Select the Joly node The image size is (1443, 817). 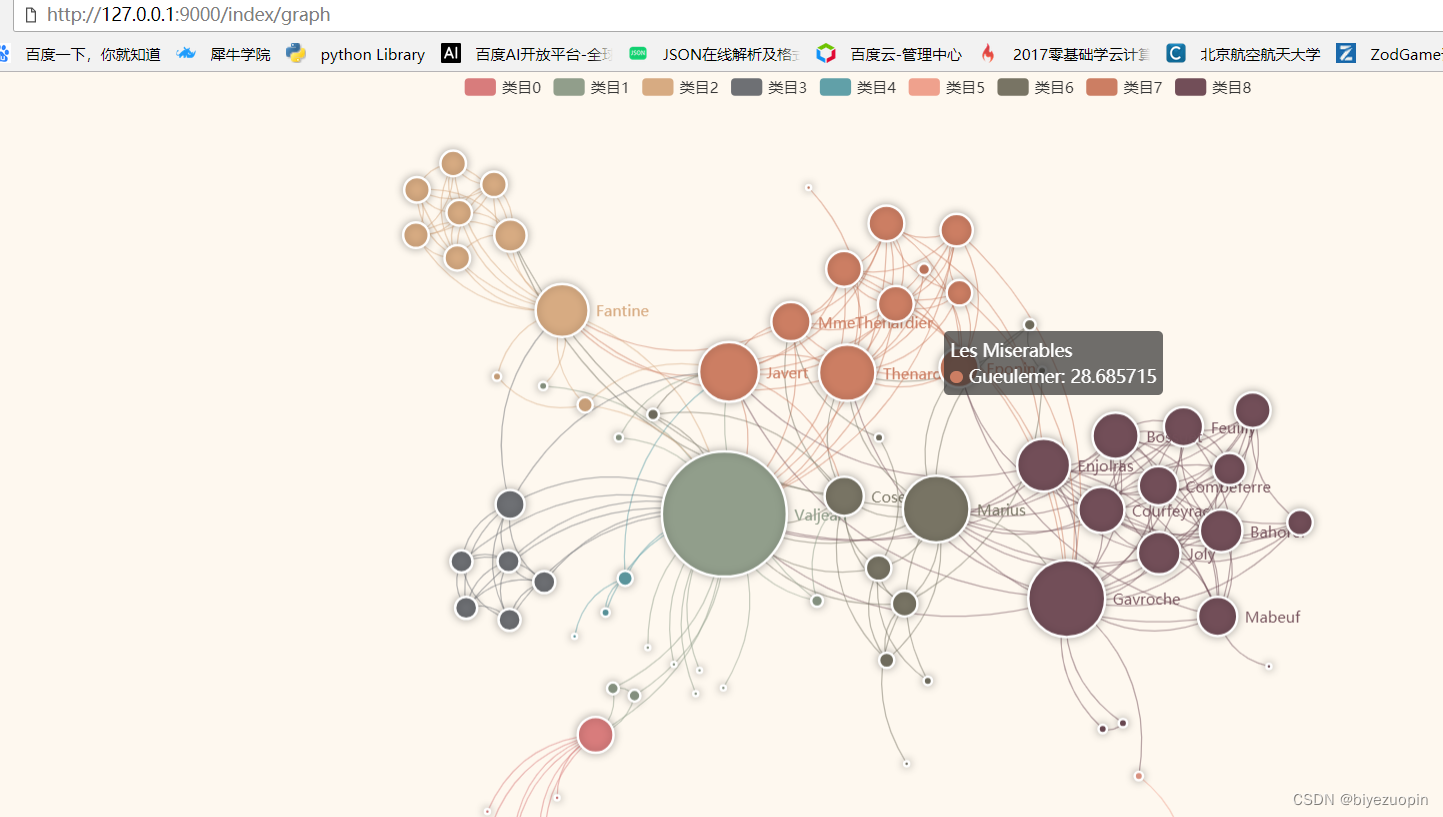coord(1159,553)
